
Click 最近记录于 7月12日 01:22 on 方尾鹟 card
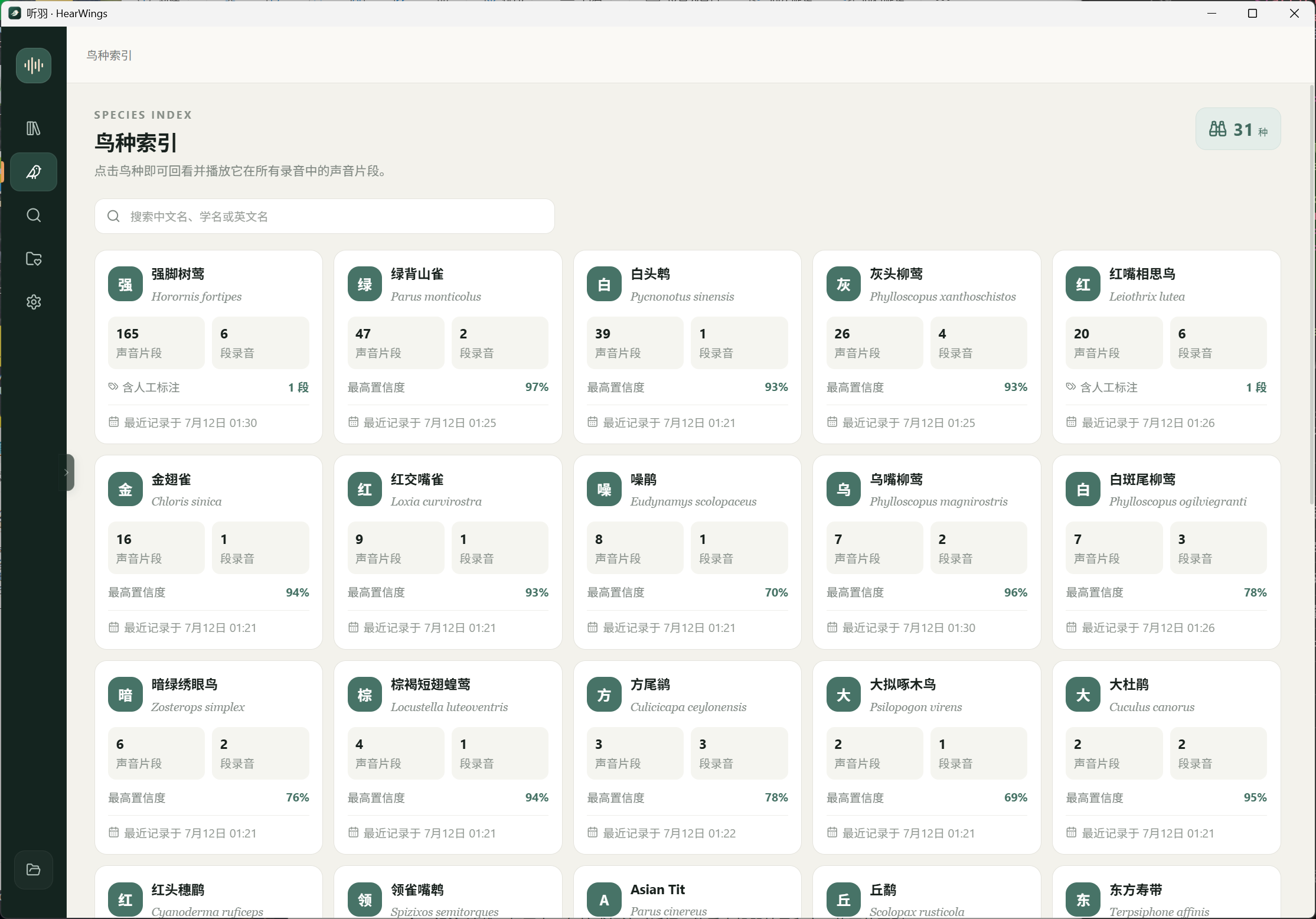click(661, 833)
